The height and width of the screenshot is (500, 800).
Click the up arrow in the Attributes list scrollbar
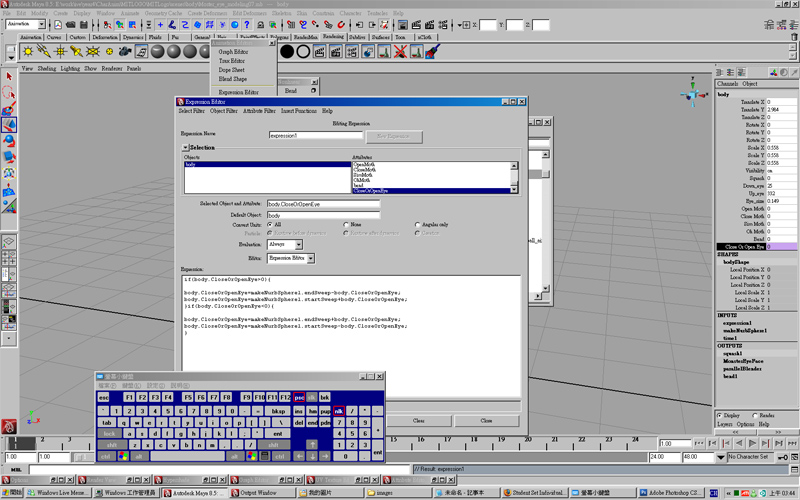[x=514, y=166]
